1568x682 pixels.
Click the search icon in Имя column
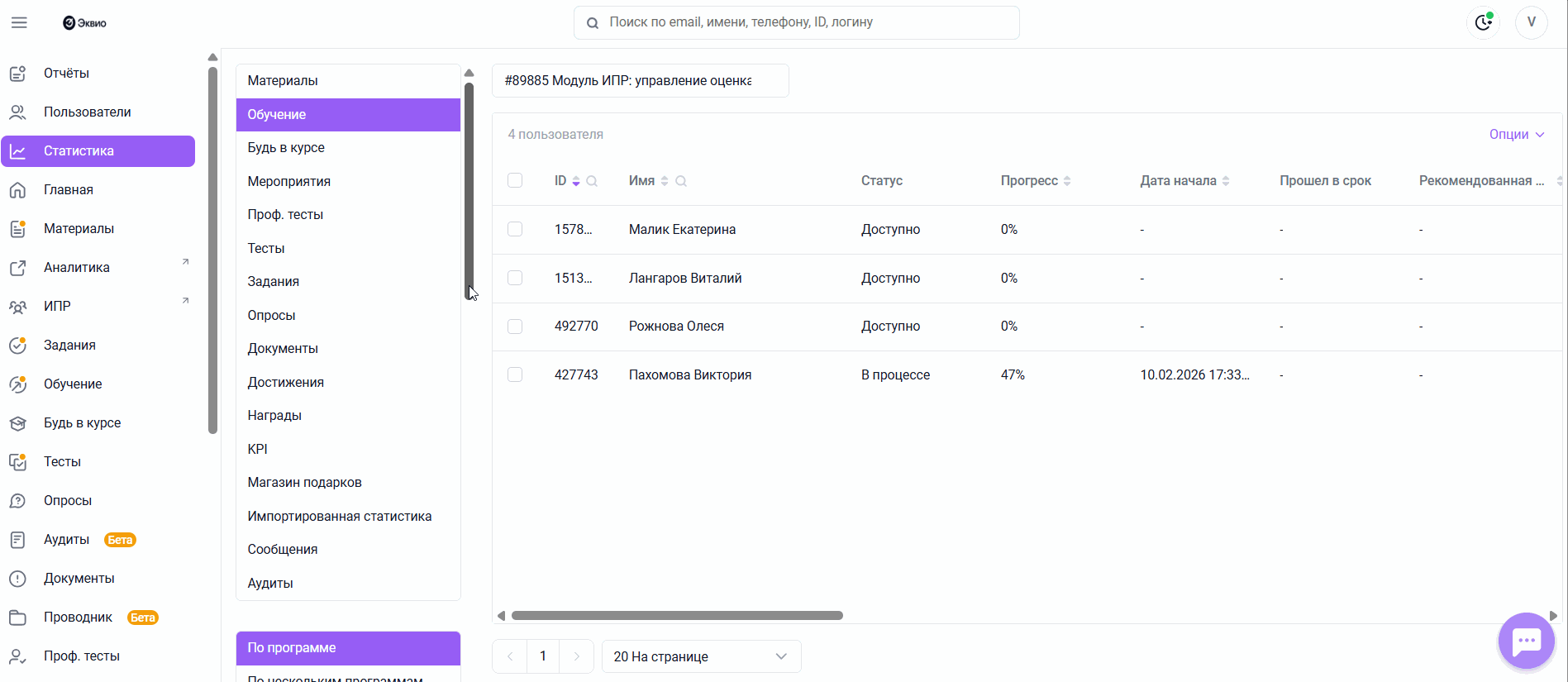click(681, 181)
